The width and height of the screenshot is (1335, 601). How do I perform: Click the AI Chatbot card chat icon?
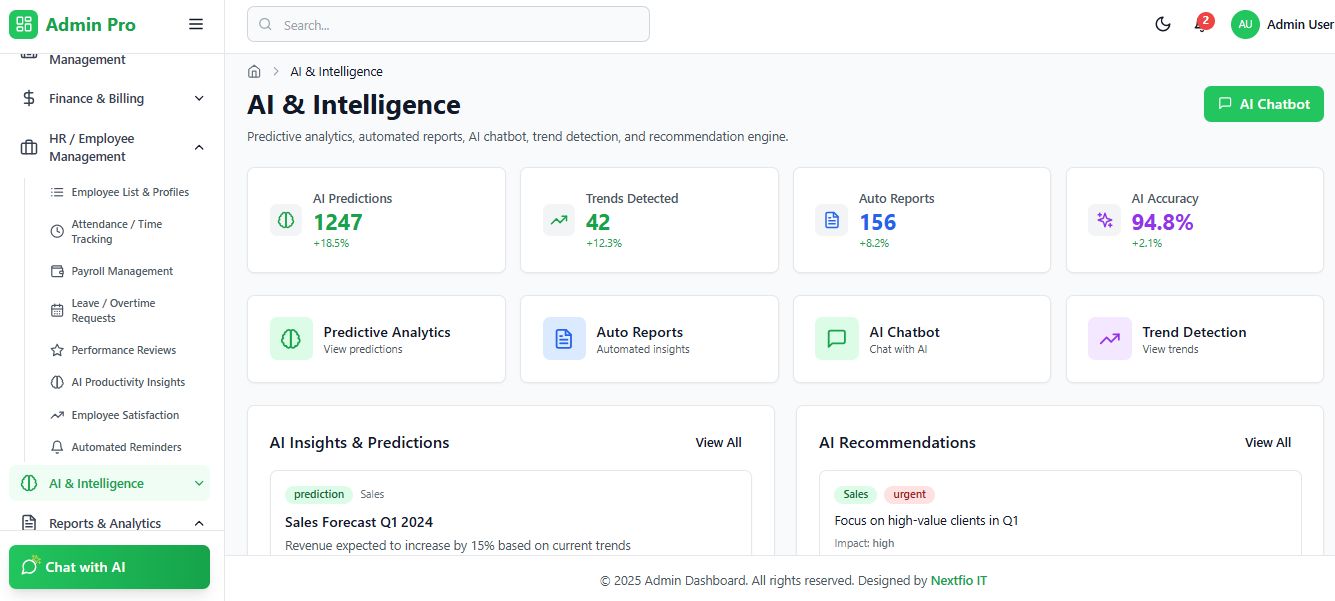click(x=837, y=339)
